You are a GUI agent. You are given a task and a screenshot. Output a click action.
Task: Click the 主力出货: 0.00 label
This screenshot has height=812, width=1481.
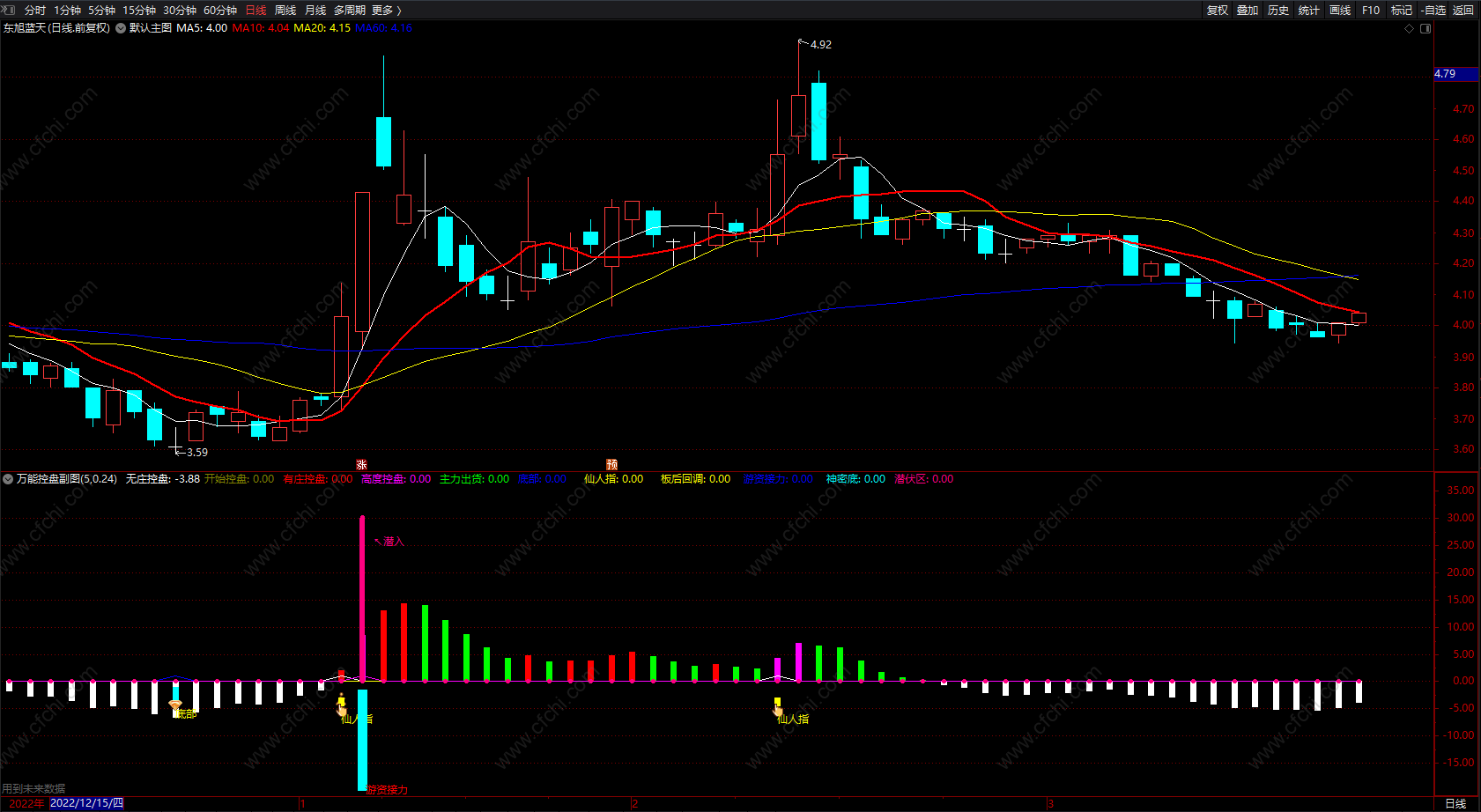[475, 479]
